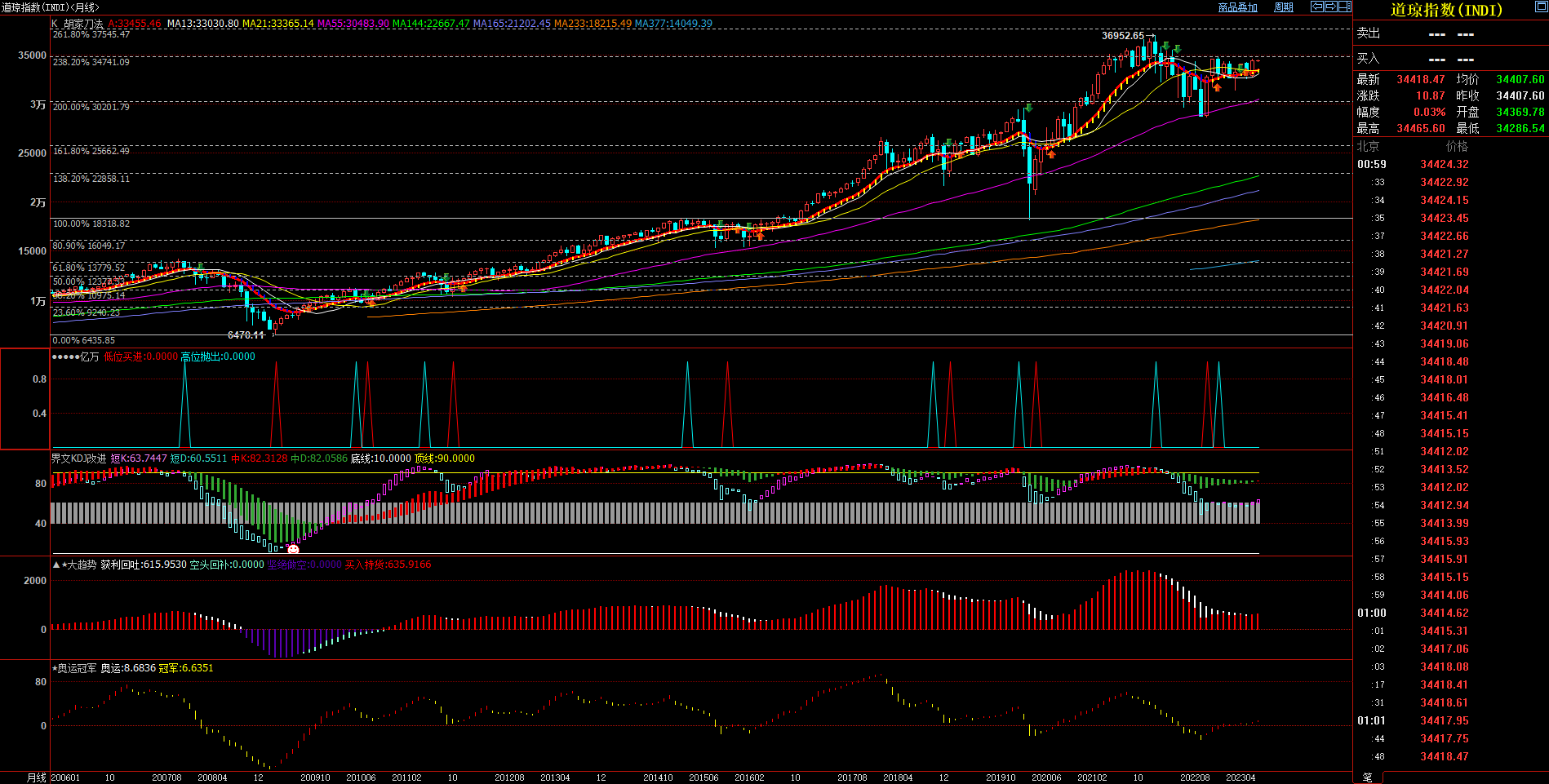Toggle the side panel layout icon
This screenshot has height=784, width=1549.
click(x=1345, y=7)
